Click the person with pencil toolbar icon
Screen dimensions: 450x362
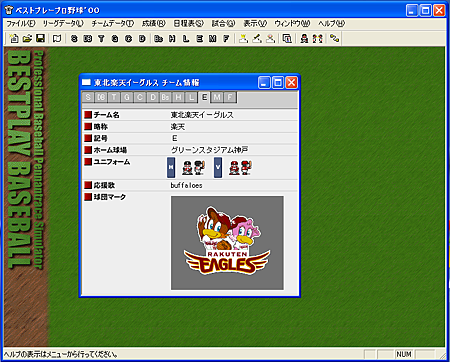257,39
